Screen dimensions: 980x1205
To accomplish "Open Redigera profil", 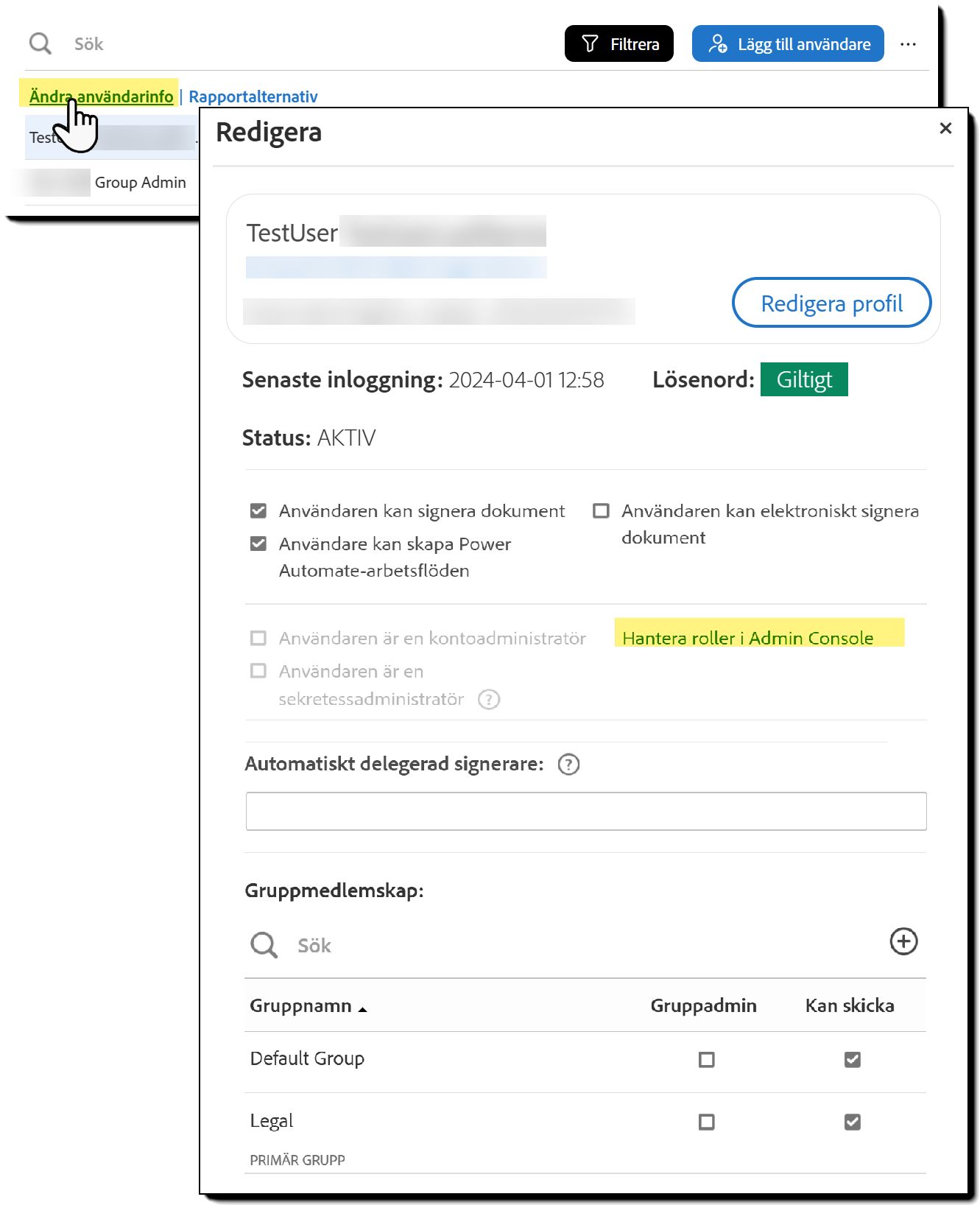I will (x=831, y=303).
